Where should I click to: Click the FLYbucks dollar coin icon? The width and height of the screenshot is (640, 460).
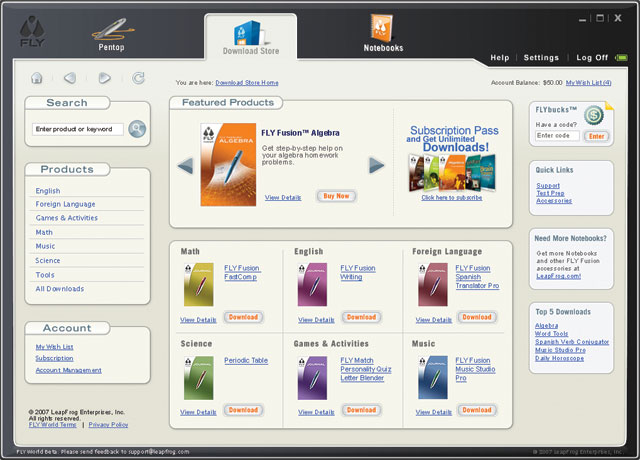594,114
